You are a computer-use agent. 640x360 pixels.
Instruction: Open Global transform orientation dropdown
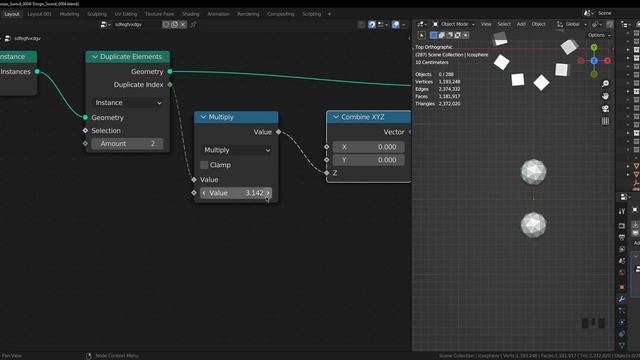(x=572, y=24)
